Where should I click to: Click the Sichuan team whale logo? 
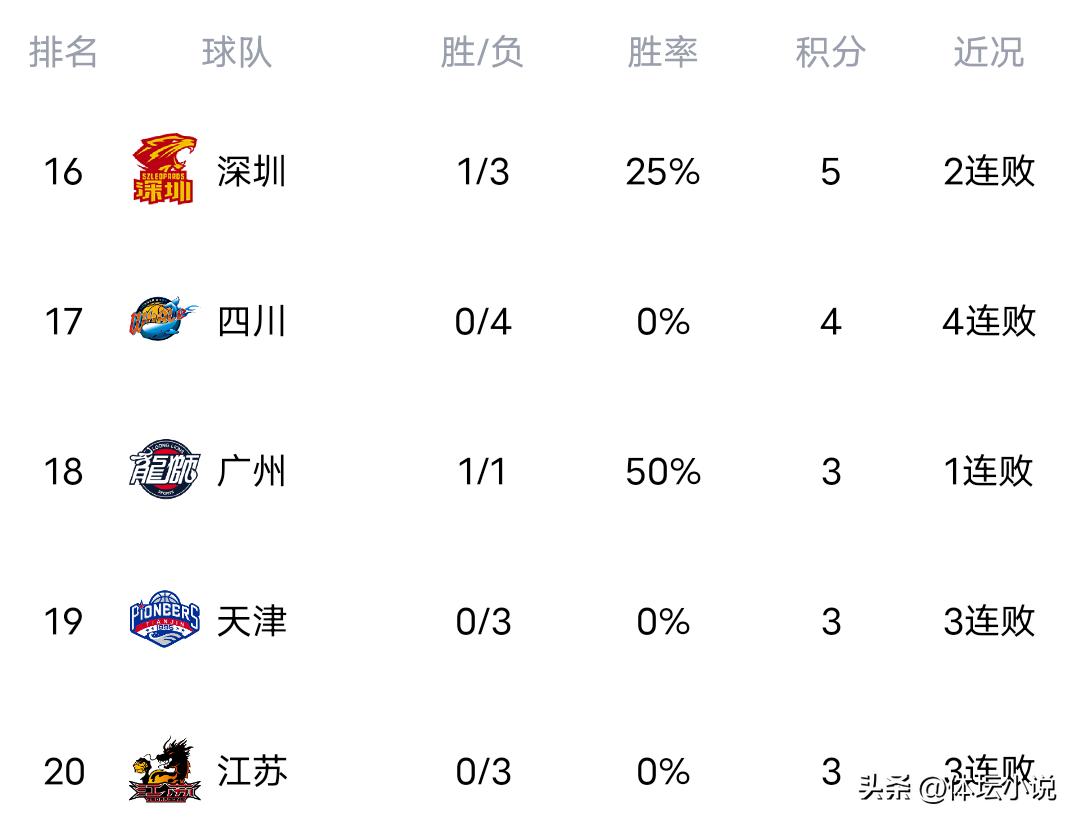pyautogui.click(x=164, y=321)
